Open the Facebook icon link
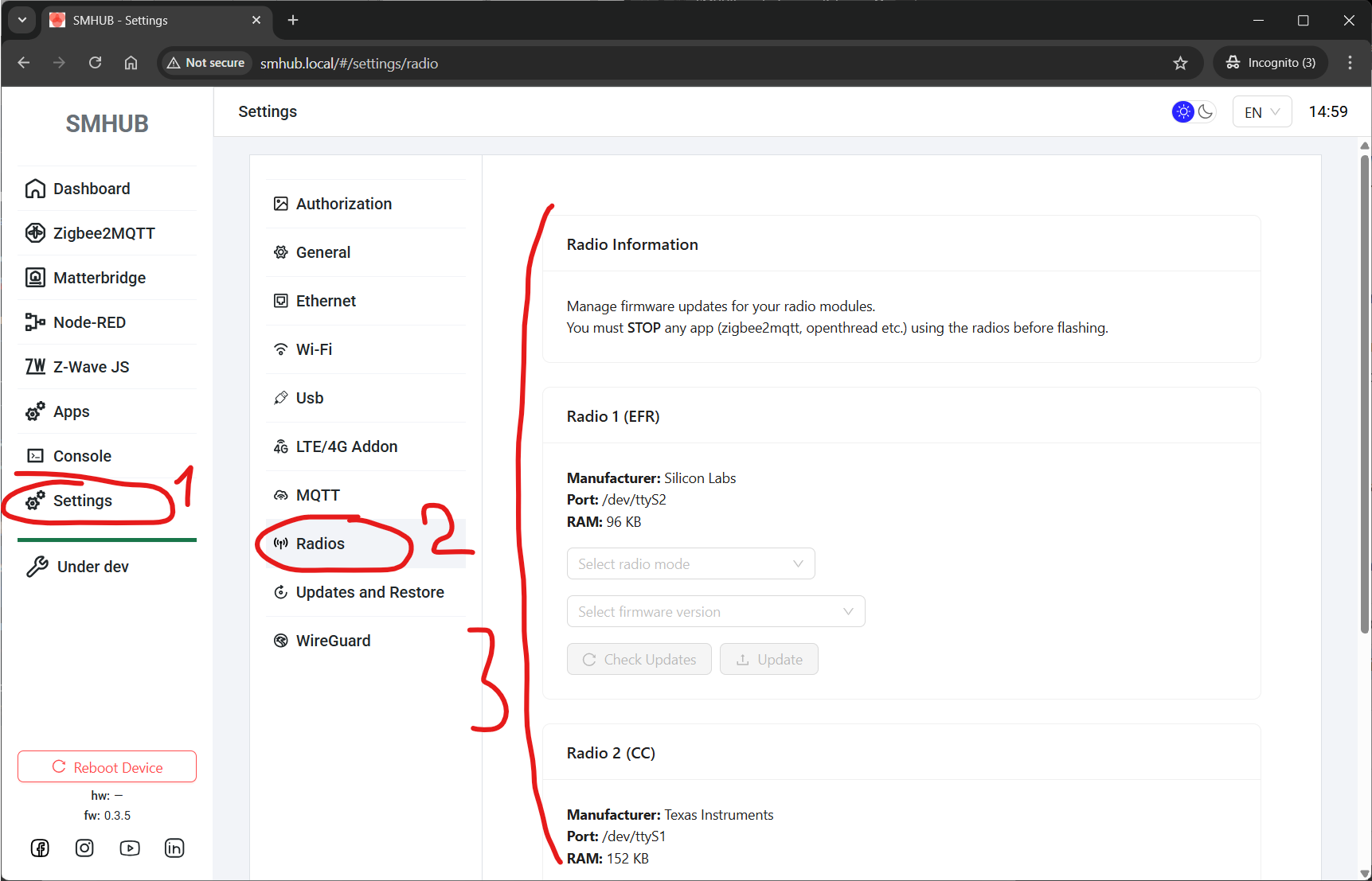Image resolution: width=1372 pixels, height=881 pixels. [x=40, y=848]
